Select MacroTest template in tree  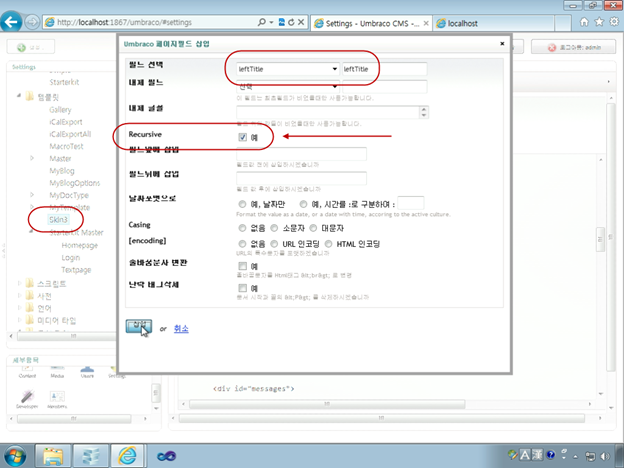point(66,146)
